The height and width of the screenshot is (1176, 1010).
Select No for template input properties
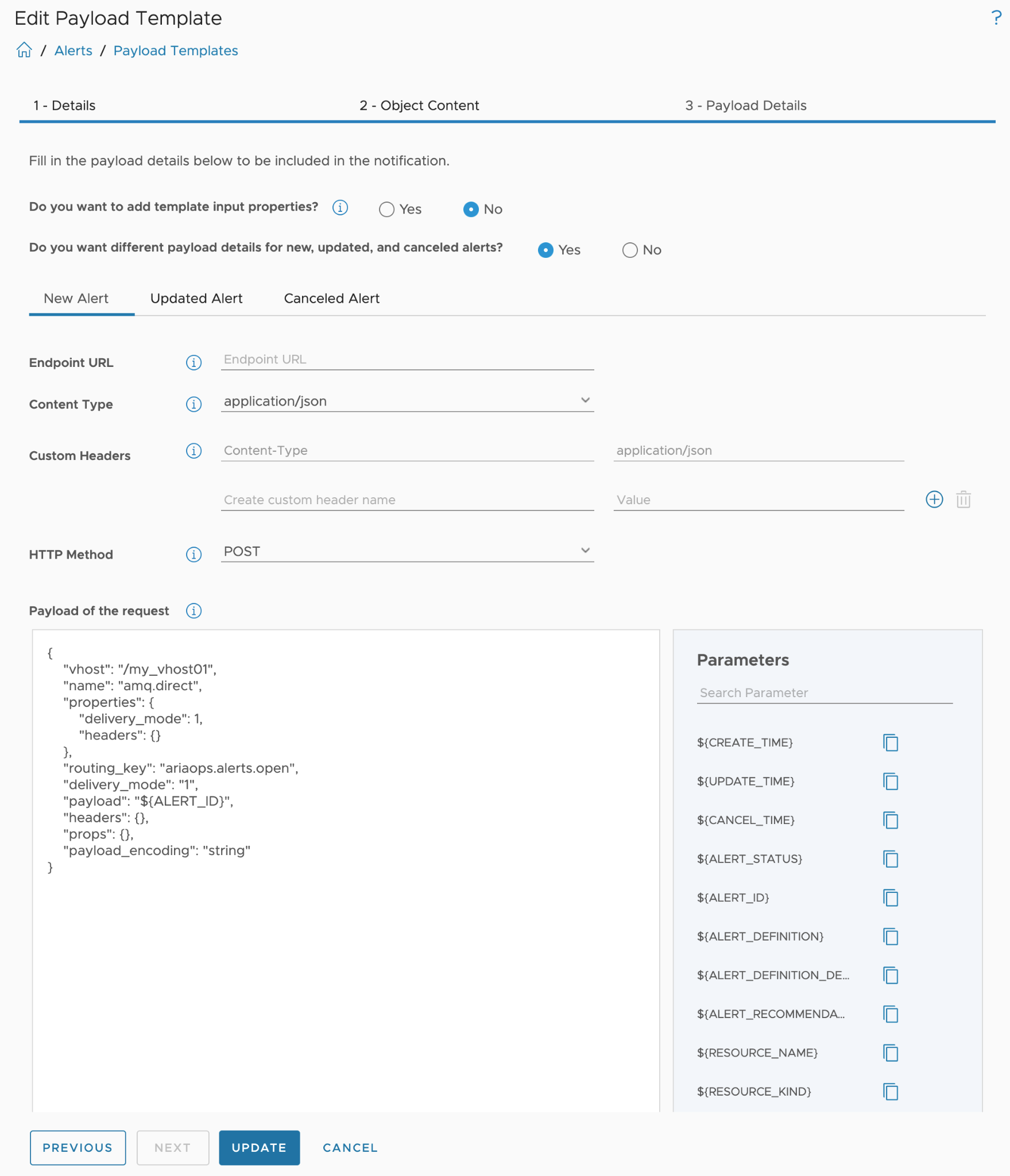pos(471,209)
